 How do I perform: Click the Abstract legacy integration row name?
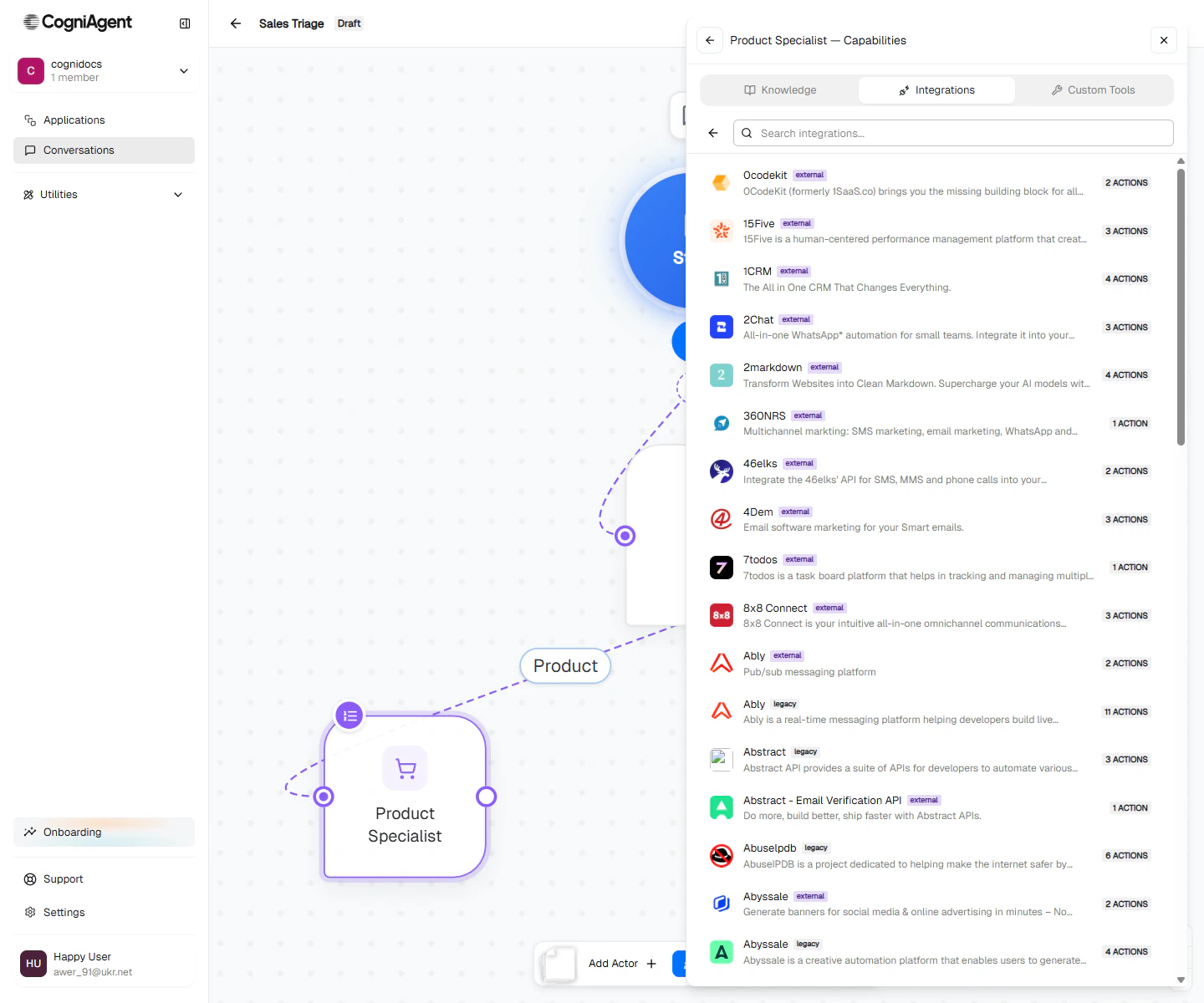coord(764,752)
